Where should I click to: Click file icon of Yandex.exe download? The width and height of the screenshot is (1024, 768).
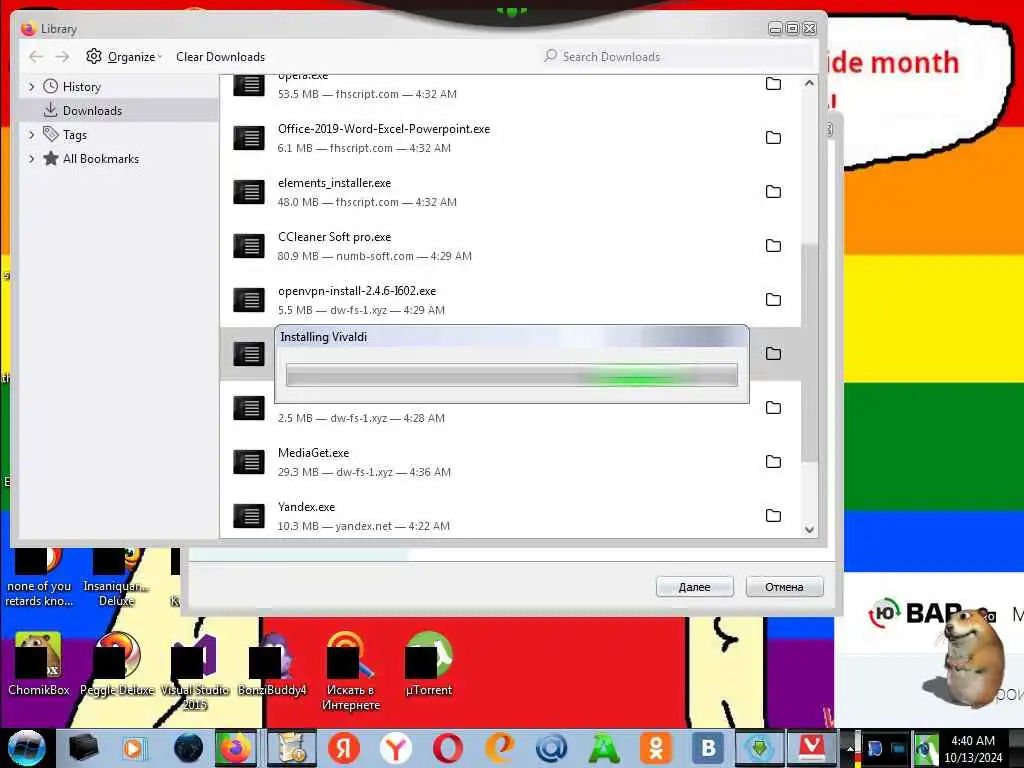(249, 516)
